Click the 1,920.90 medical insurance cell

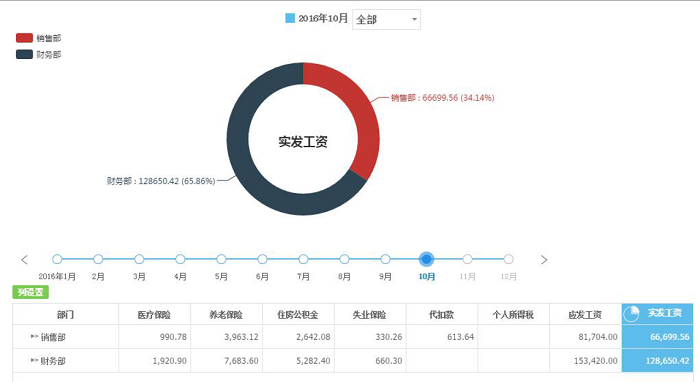(154, 361)
